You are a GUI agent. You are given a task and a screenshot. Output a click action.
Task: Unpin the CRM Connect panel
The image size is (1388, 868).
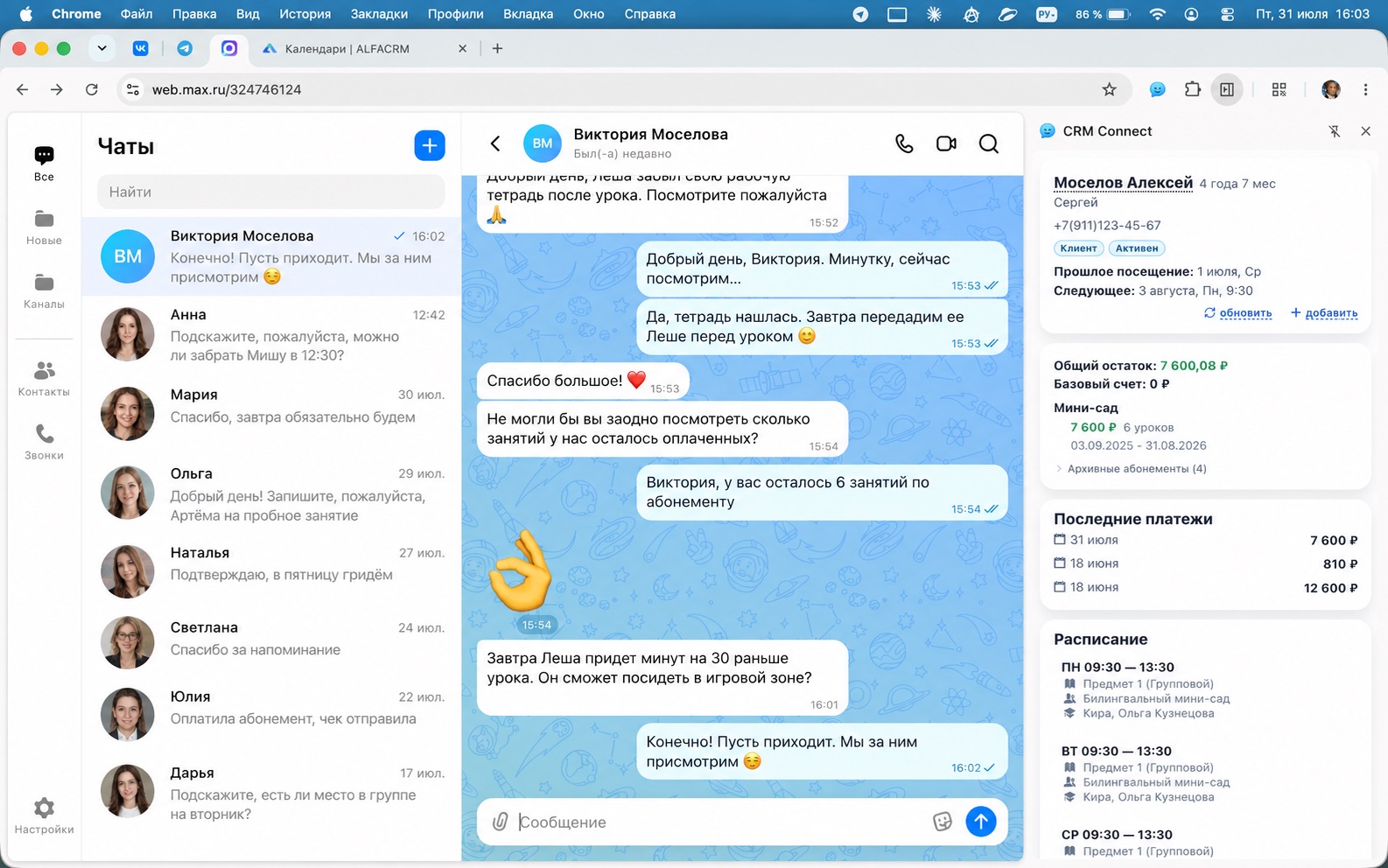coord(1334,131)
